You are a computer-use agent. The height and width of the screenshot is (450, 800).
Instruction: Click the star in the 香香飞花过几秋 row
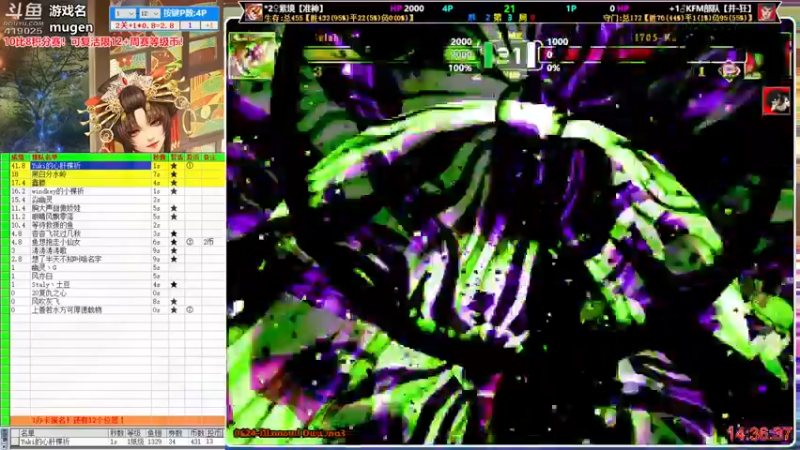[174, 234]
